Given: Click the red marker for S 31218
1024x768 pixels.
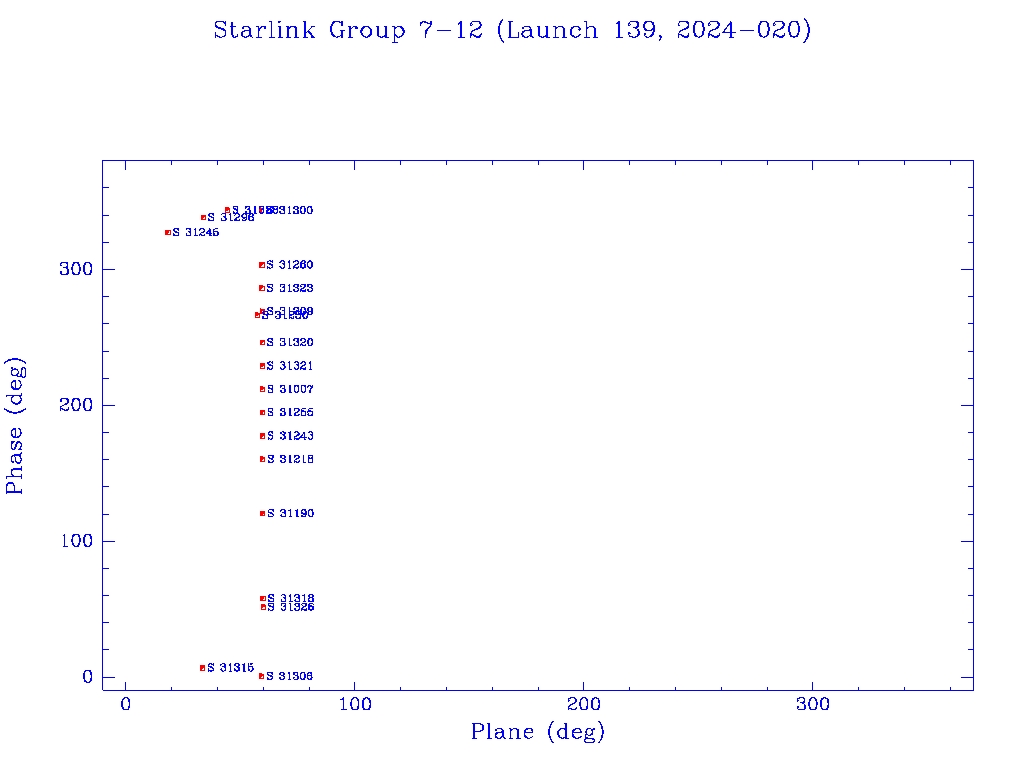Looking at the screenshot, I should pyautogui.click(x=262, y=459).
